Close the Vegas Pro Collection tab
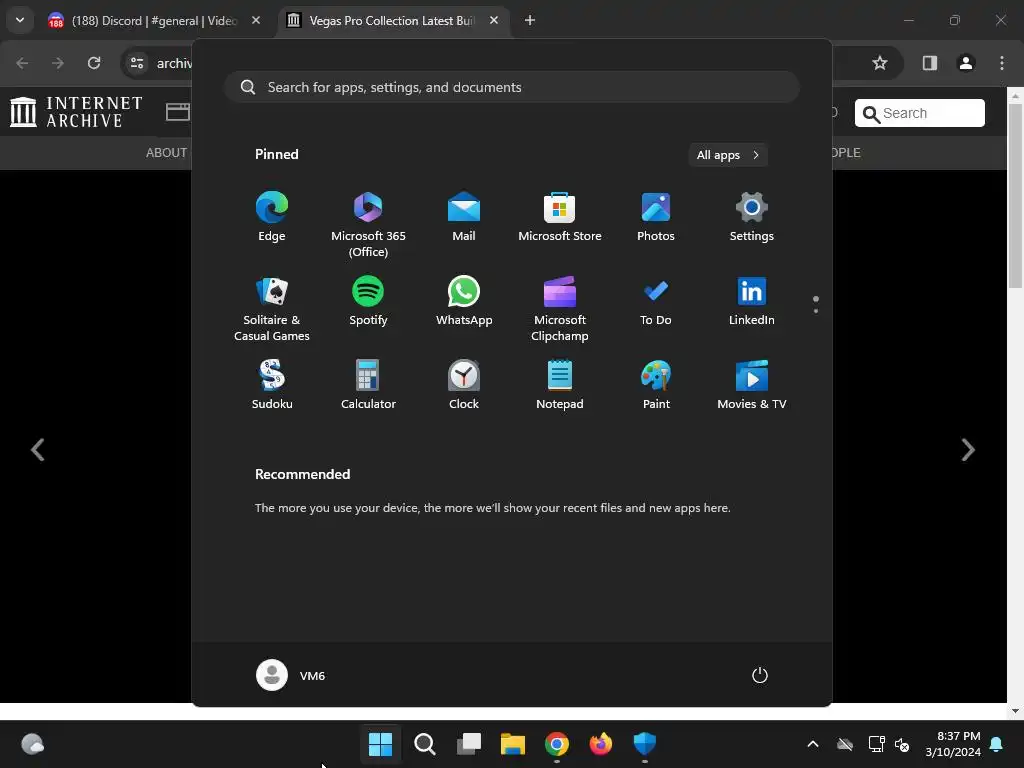The image size is (1024, 768). click(x=494, y=20)
